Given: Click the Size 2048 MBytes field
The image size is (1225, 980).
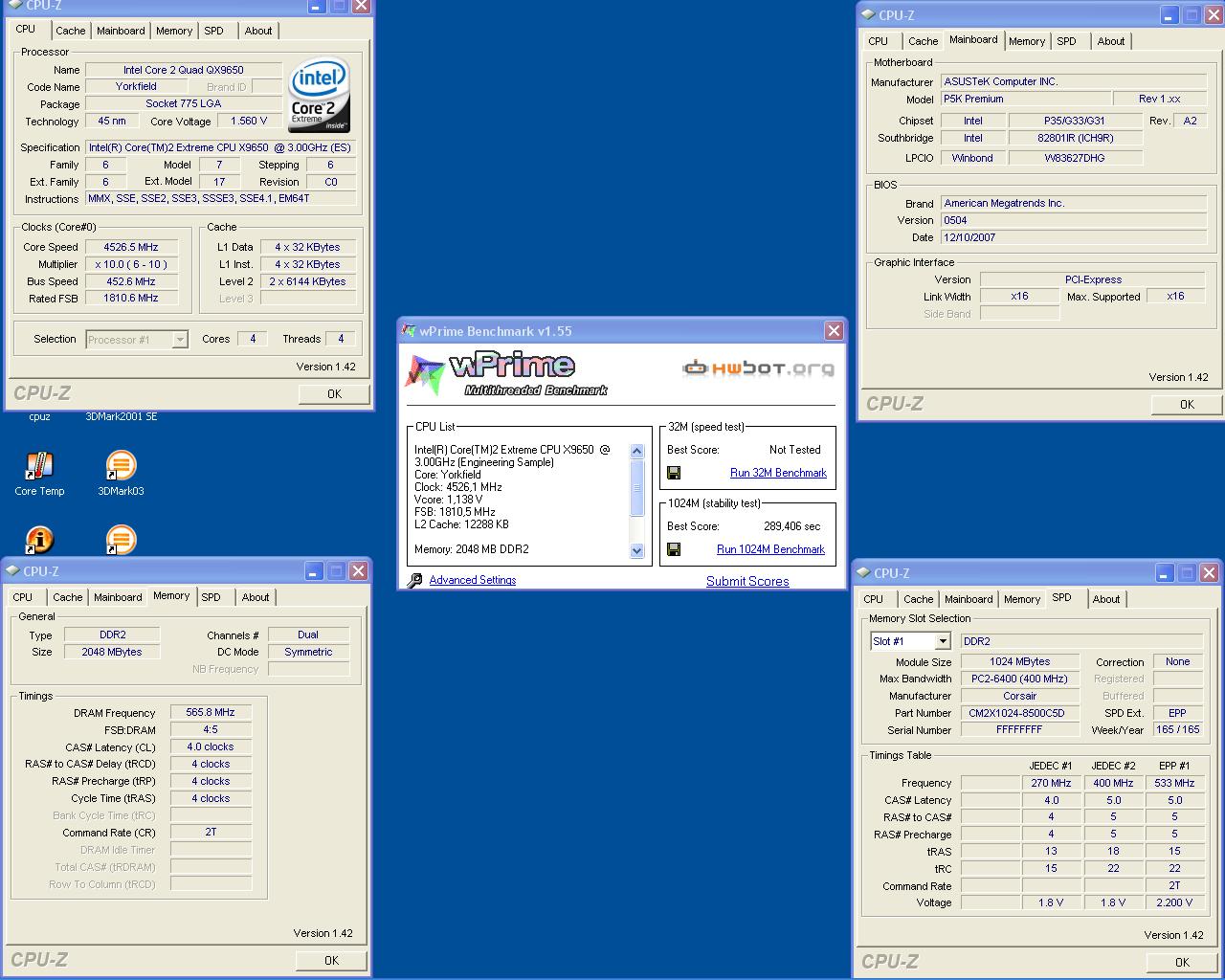Looking at the screenshot, I should click(x=112, y=652).
